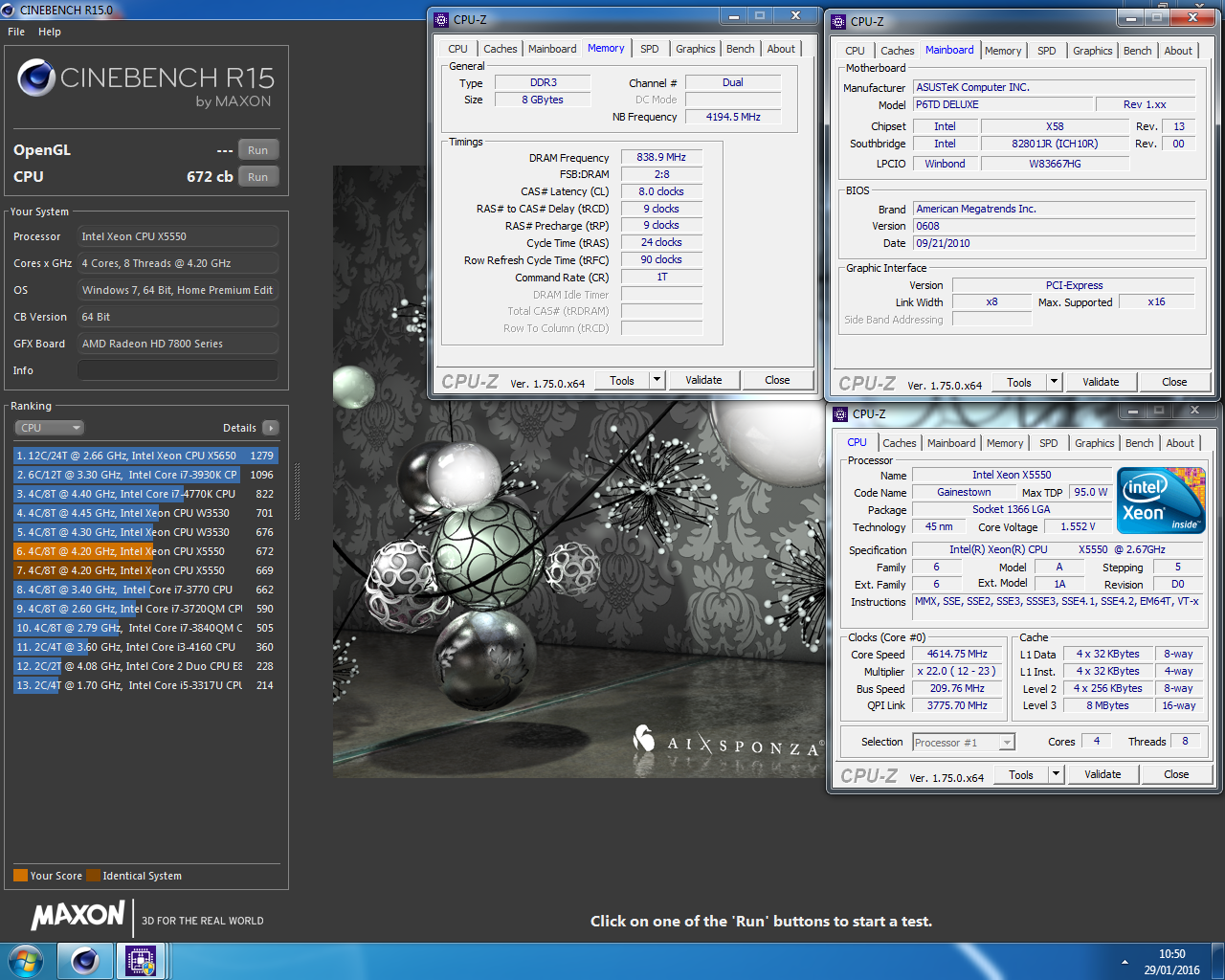Click the GFX Board AMD Radeon field
The image size is (1225, 980).
[178, 344]
